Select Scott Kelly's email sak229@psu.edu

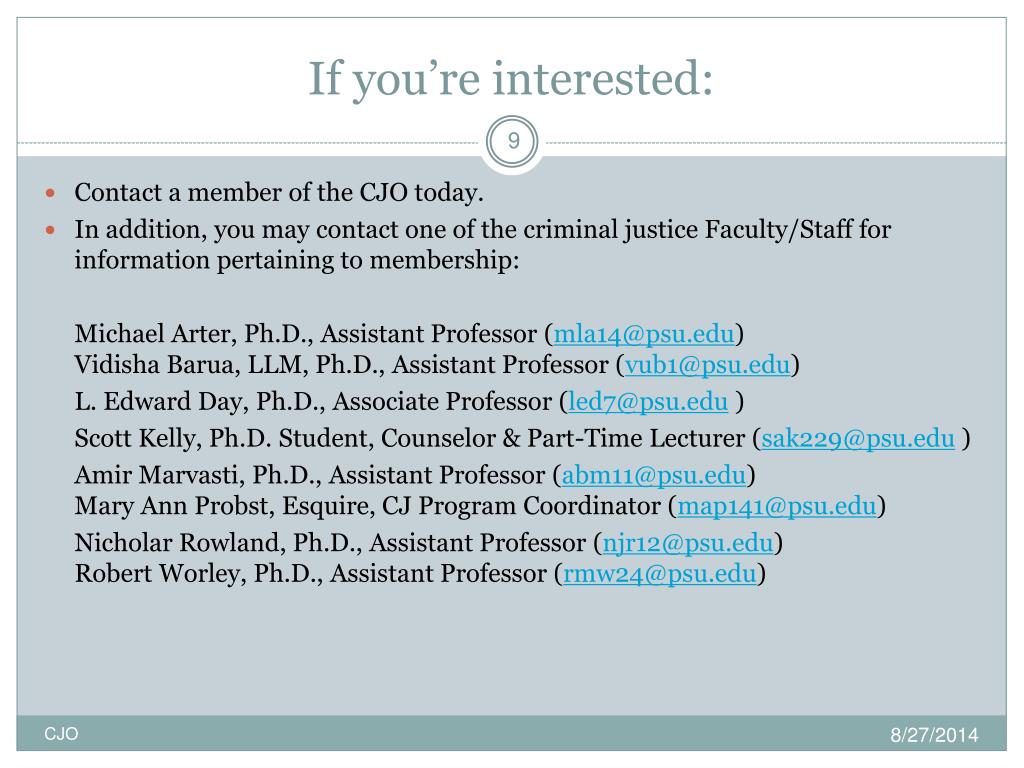tap(858, 438)
